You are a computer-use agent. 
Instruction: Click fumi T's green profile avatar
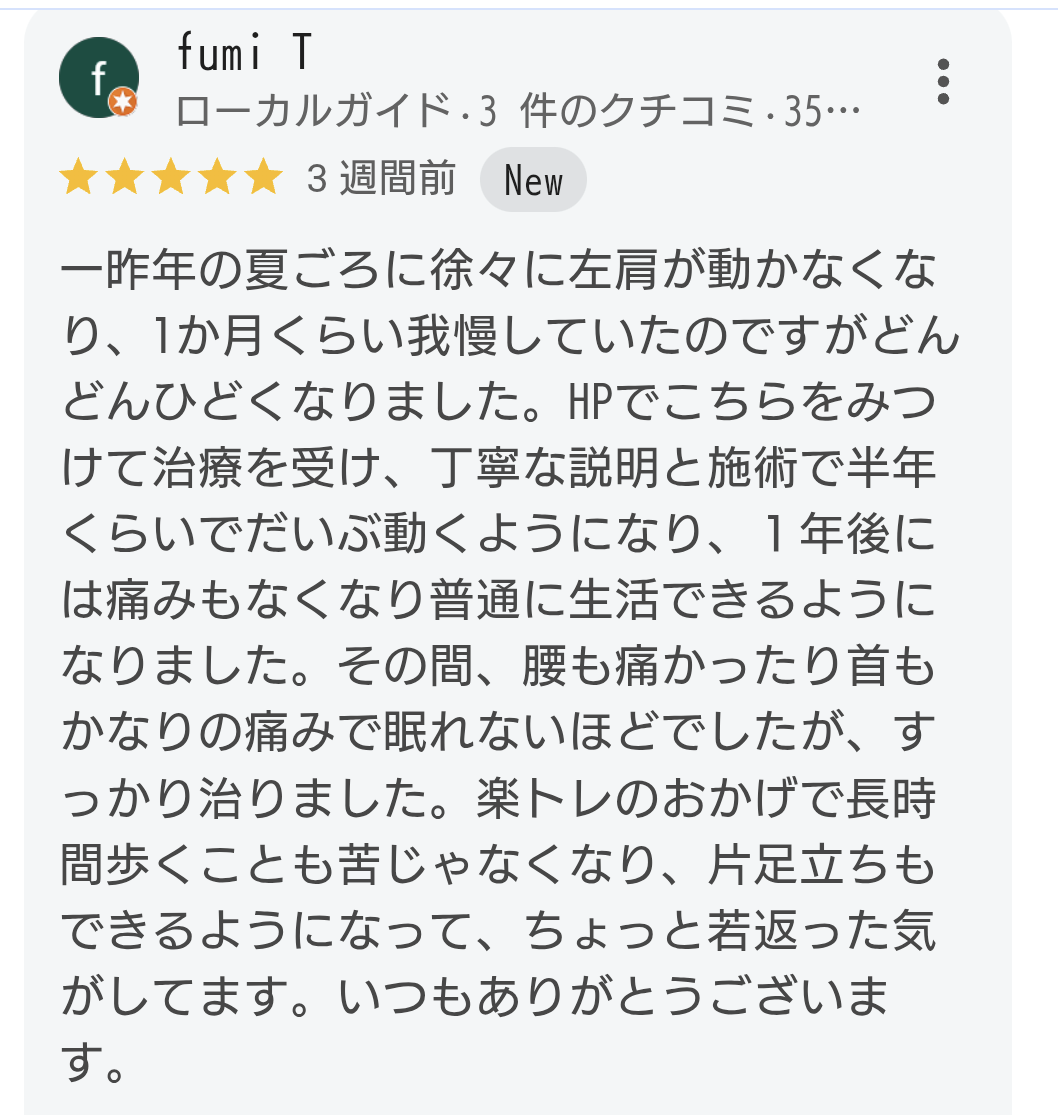(97, 78)
